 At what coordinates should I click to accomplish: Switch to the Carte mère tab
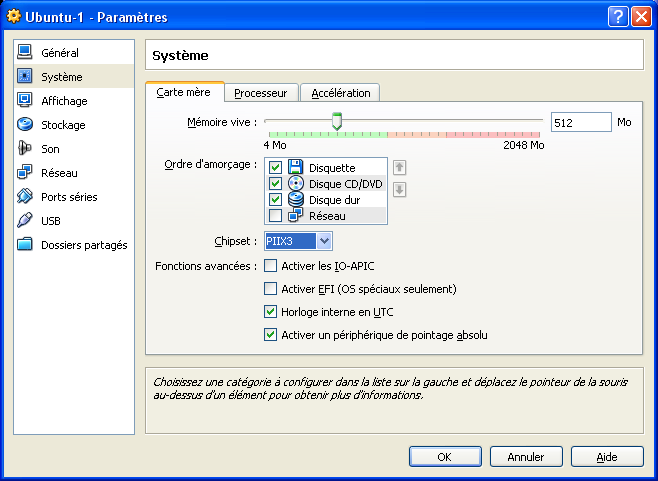point(184,92)
